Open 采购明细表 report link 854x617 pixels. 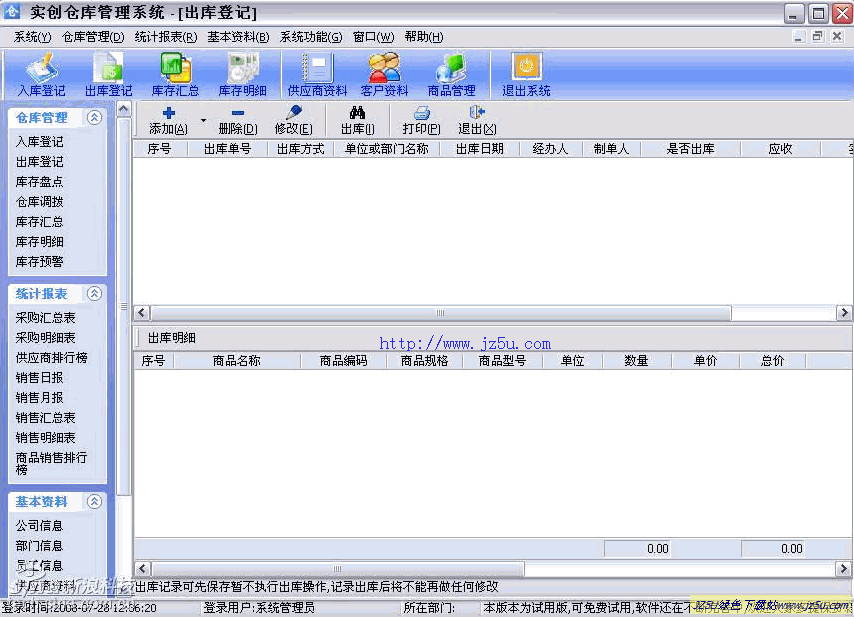pos(45,338)
